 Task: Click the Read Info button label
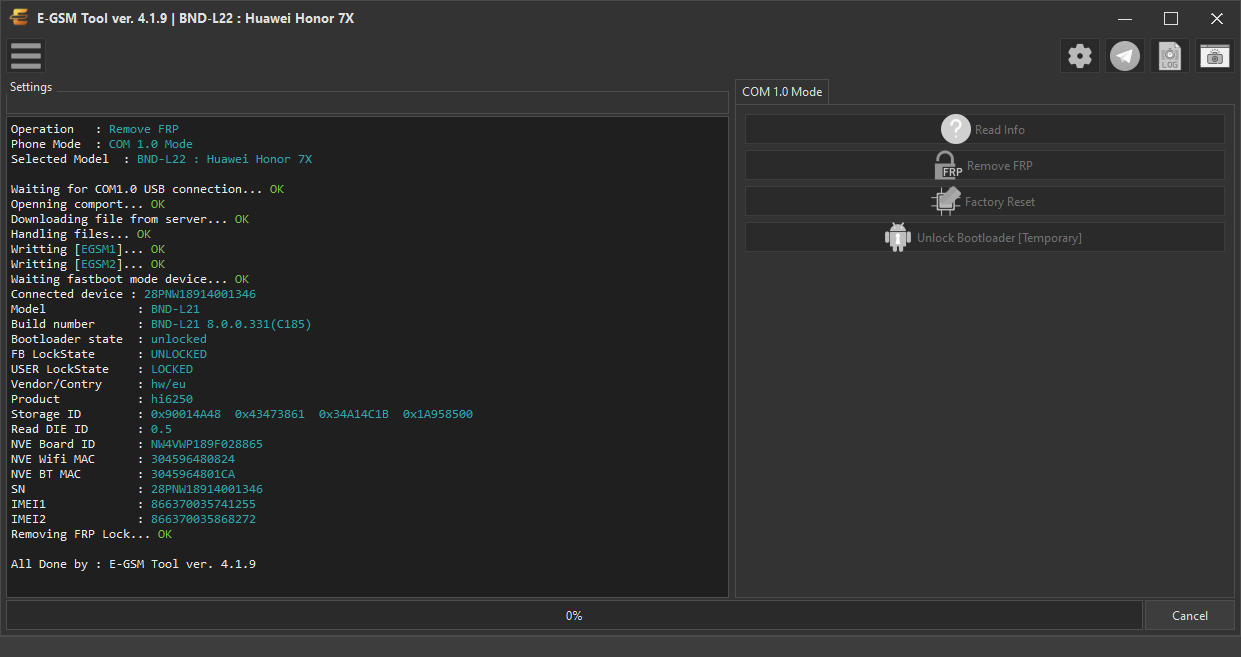point(1000,130)
